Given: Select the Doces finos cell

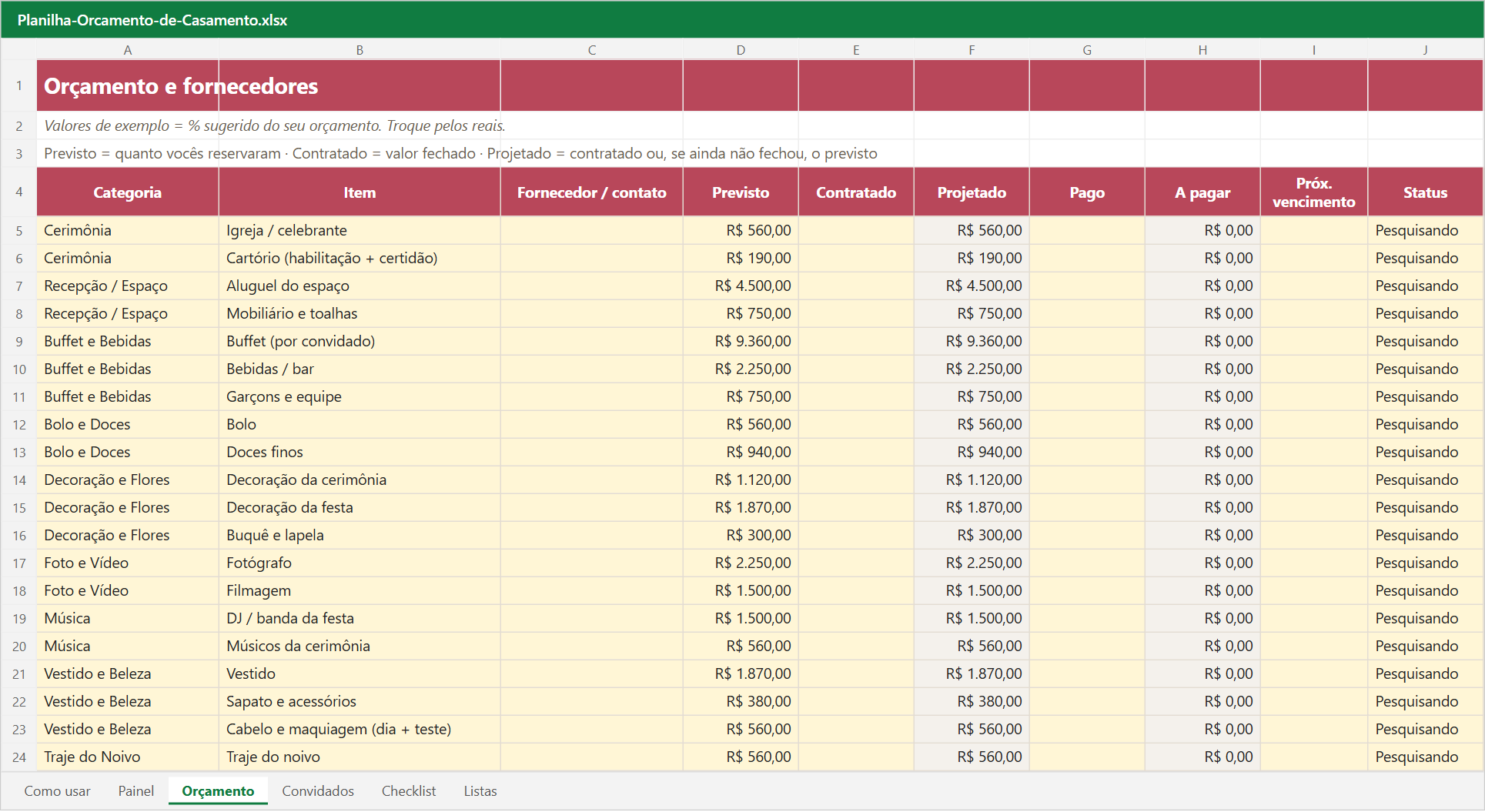Looking at the screenshot, I should 360,453.
